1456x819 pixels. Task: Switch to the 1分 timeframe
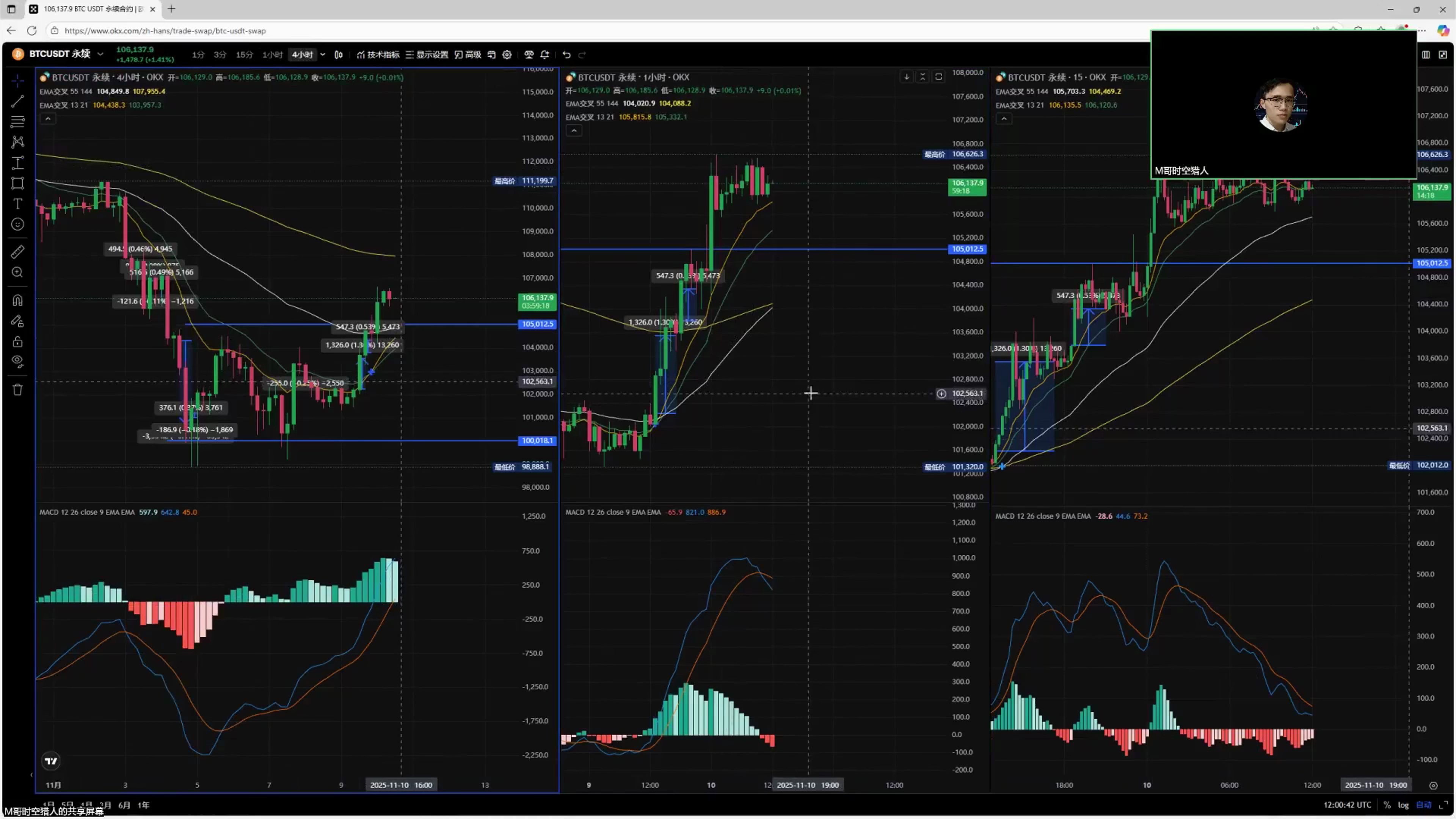point(198,55)
